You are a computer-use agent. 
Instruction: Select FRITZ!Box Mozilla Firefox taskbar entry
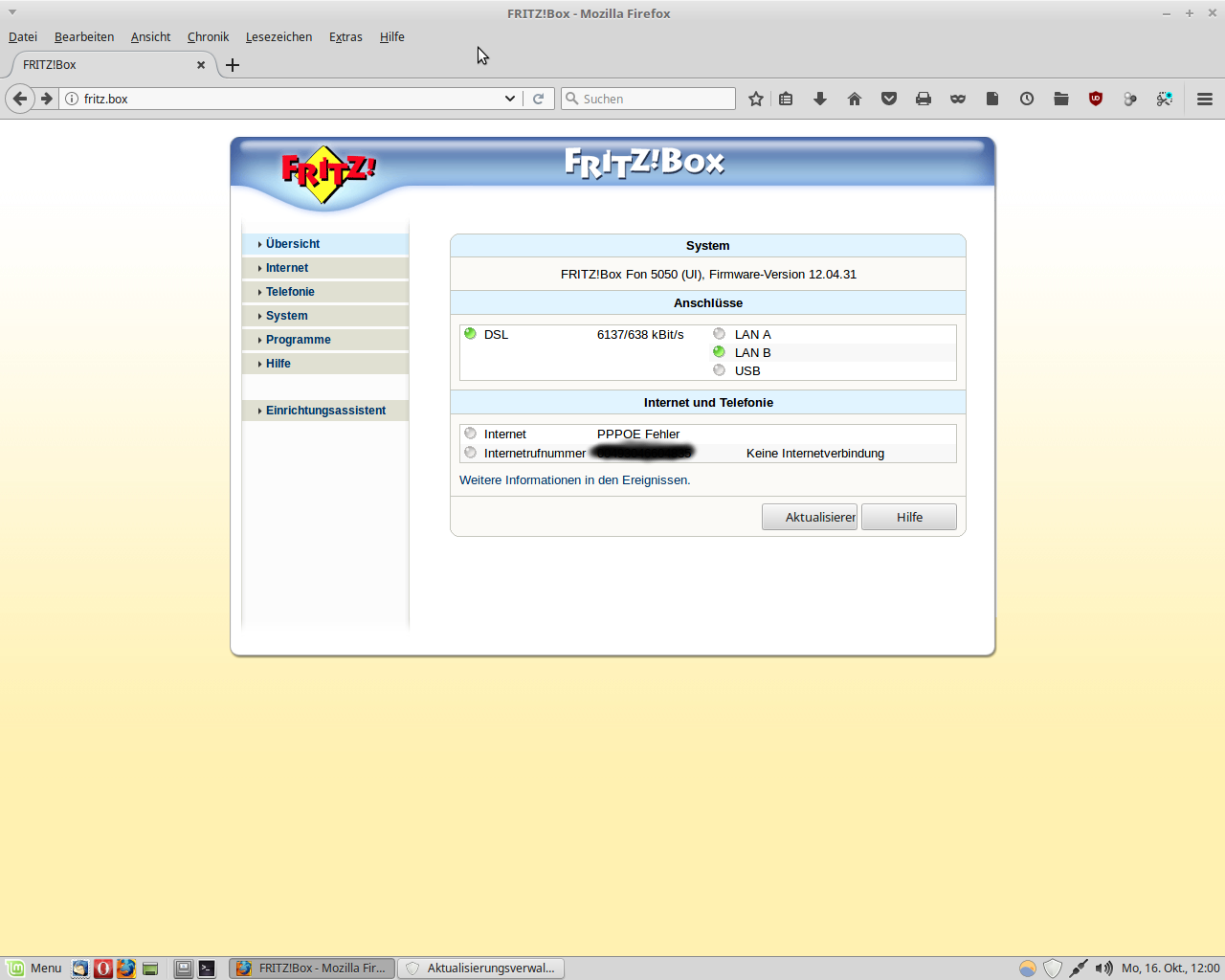click(x=311, y=969)
